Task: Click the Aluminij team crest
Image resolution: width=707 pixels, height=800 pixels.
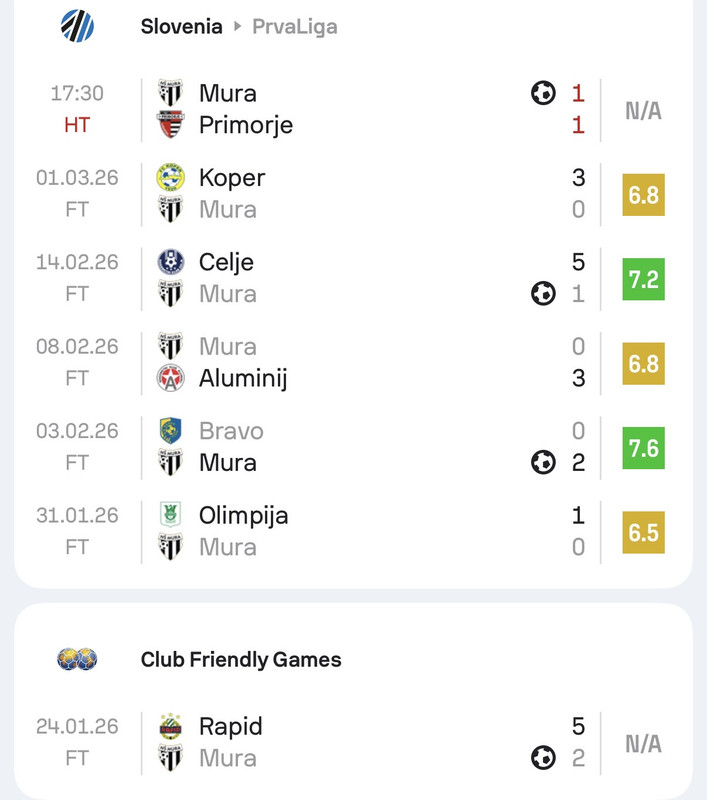Action: (171, 378)
